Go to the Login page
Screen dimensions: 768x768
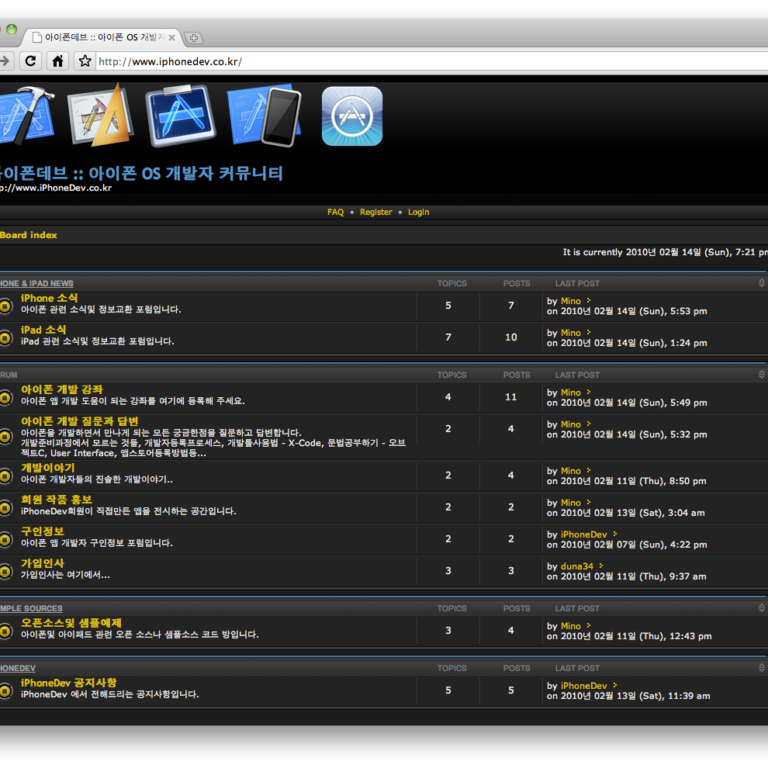pos(418,212)
